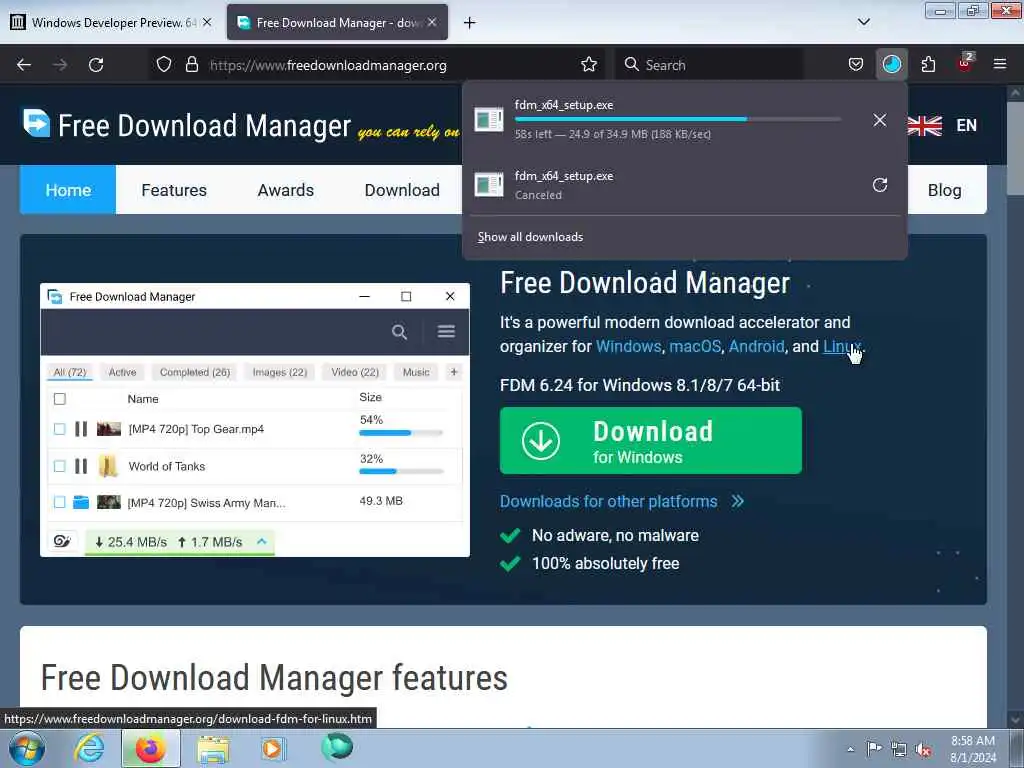Bookmark this page with star icon

[588, 65]
